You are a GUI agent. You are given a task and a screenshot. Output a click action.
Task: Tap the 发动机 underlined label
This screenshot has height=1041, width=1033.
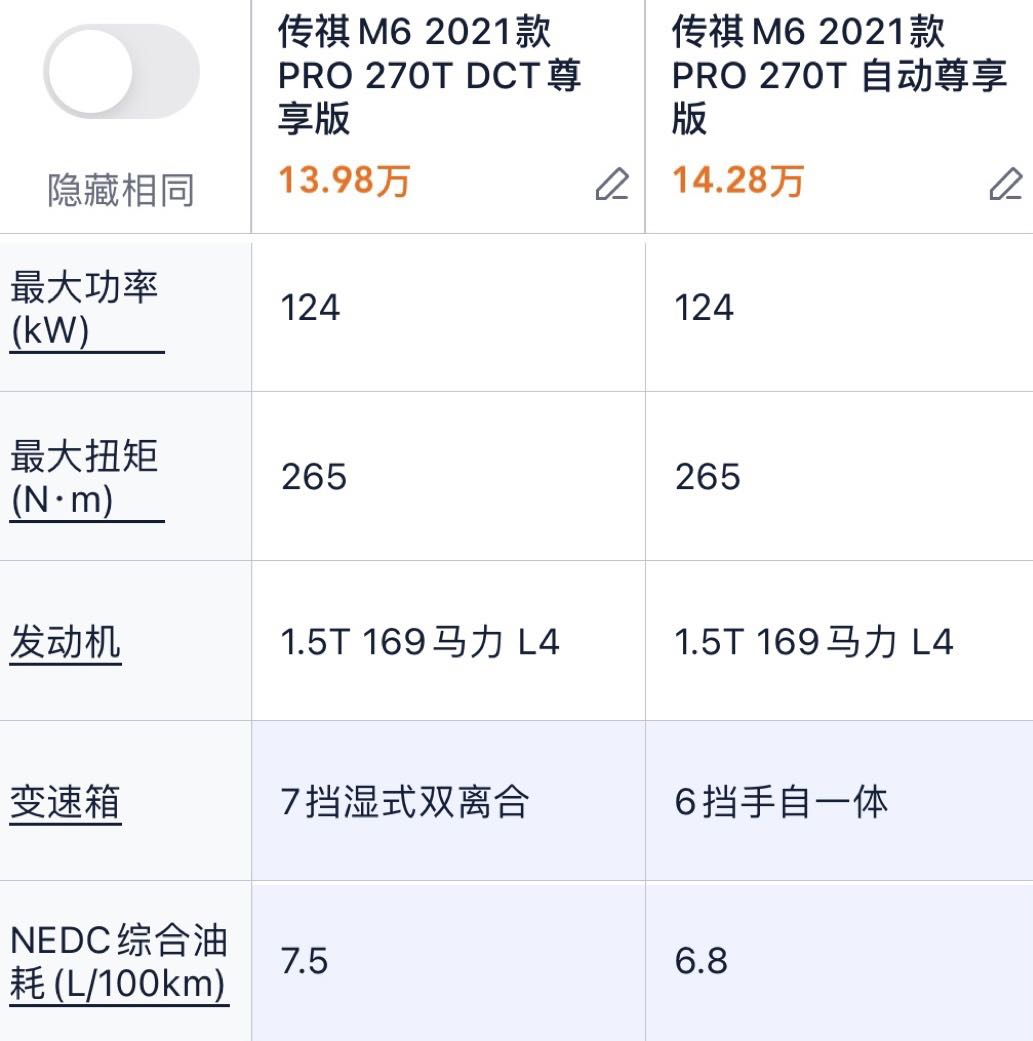65,643
